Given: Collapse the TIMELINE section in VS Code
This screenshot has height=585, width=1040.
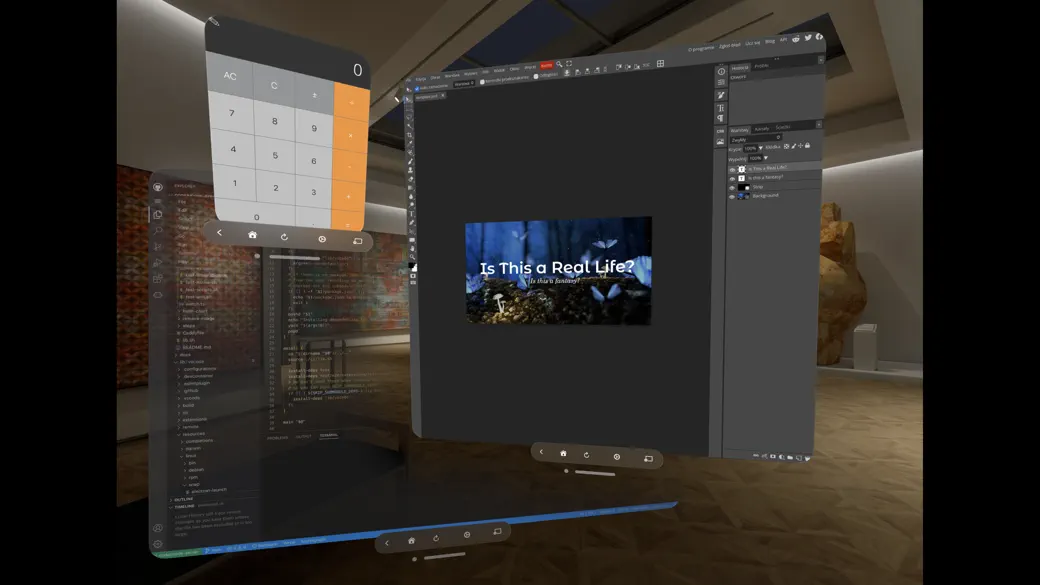Looking at the screenshot, I should click(183, 506).
